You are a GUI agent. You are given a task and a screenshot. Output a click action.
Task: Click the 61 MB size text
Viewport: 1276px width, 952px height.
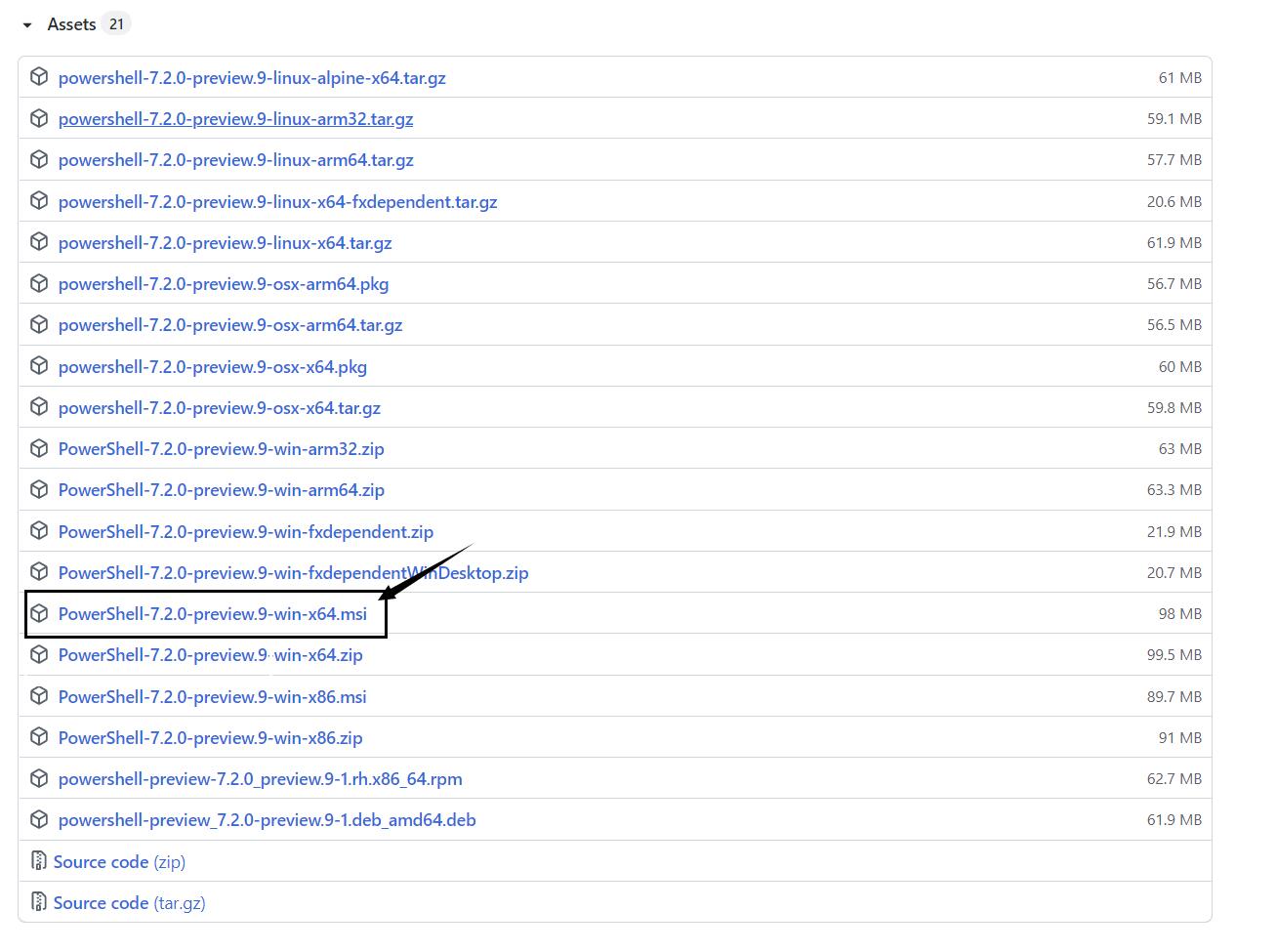pos(1180,77)
